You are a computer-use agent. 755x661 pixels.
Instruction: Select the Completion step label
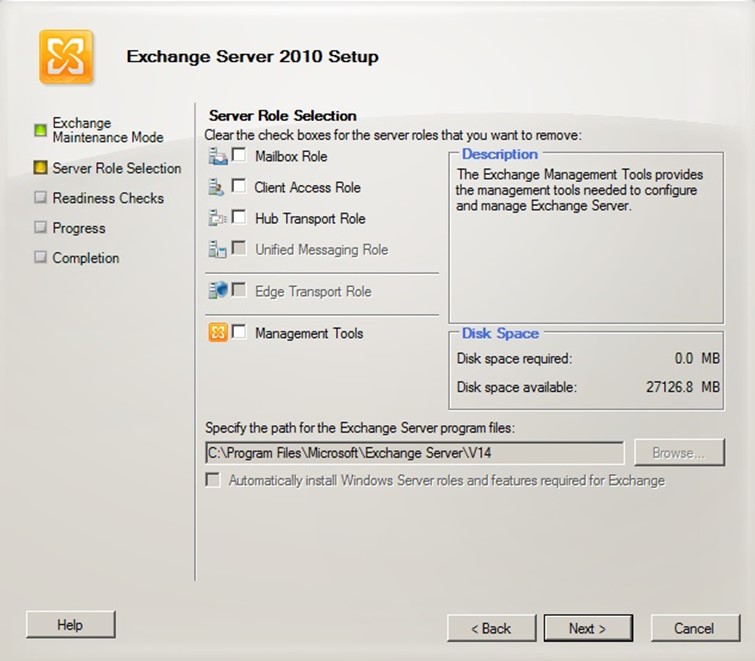pos(85,258)
